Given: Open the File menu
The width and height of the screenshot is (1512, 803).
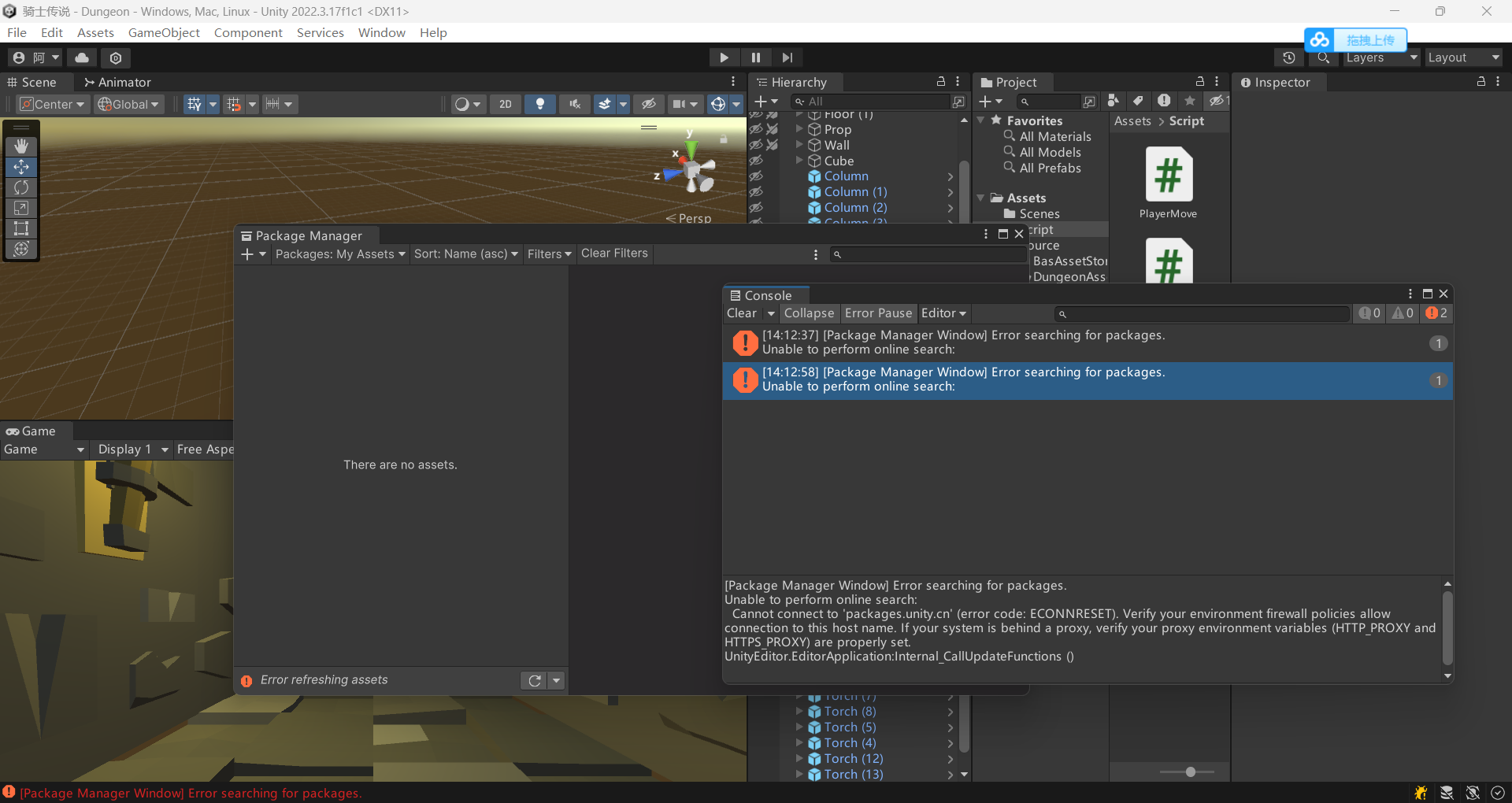Looking at the screenshot, I should pos(17,32).
